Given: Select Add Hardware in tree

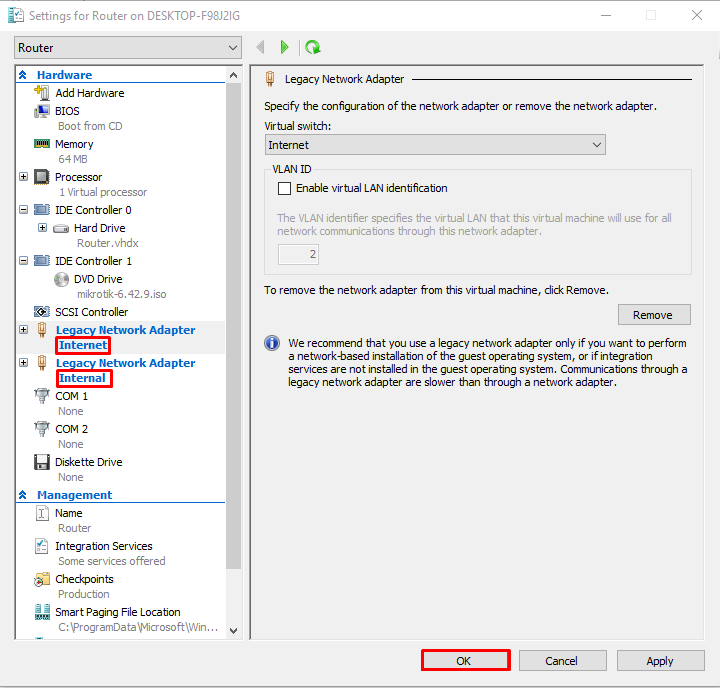Looking at the screenshot, I should click(x=90, y=93).
